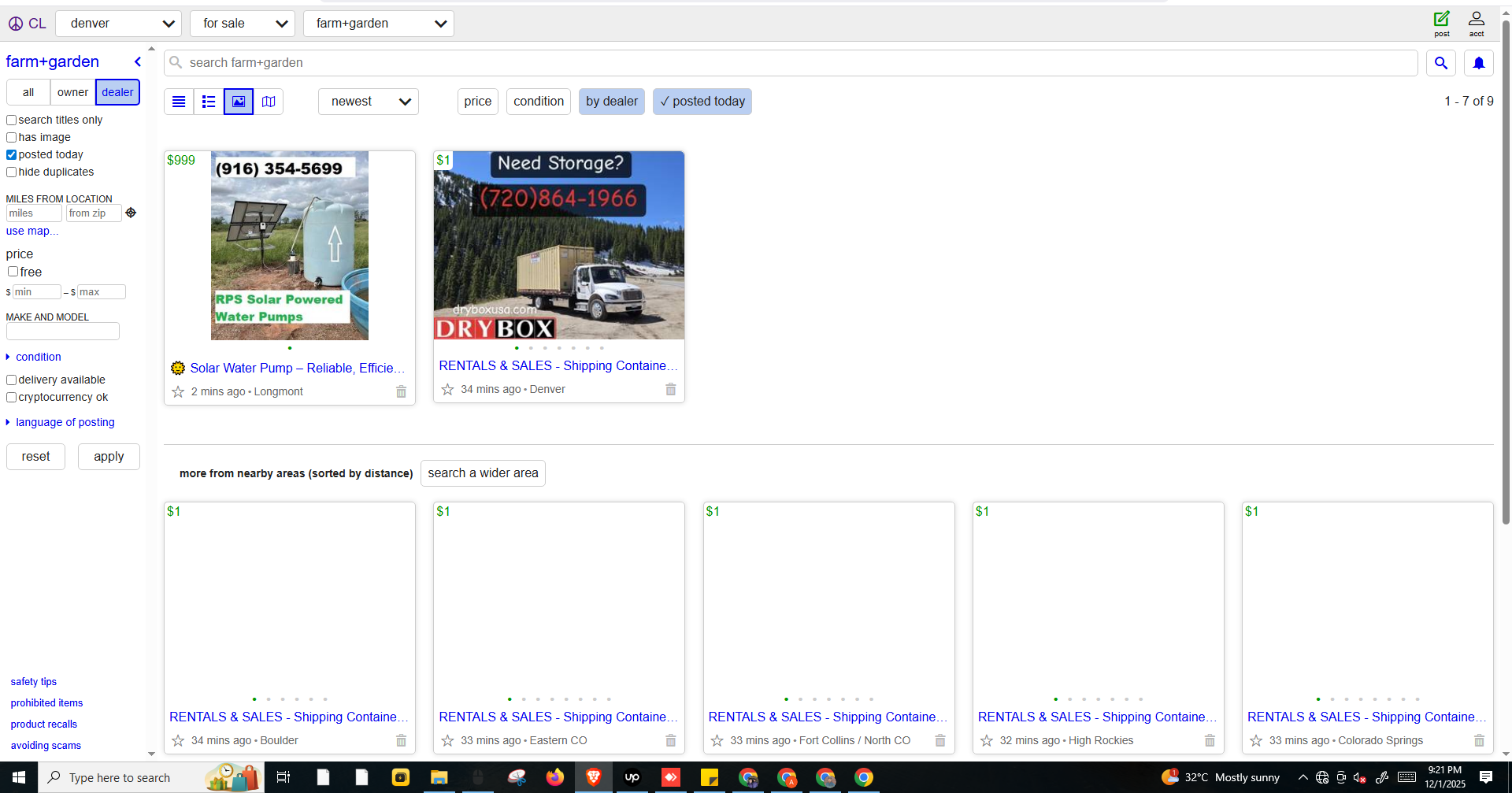Screen dimensions: 1512x793
Task: Open the farm+garden subcategory dropdown
Action: pos(379,24)
